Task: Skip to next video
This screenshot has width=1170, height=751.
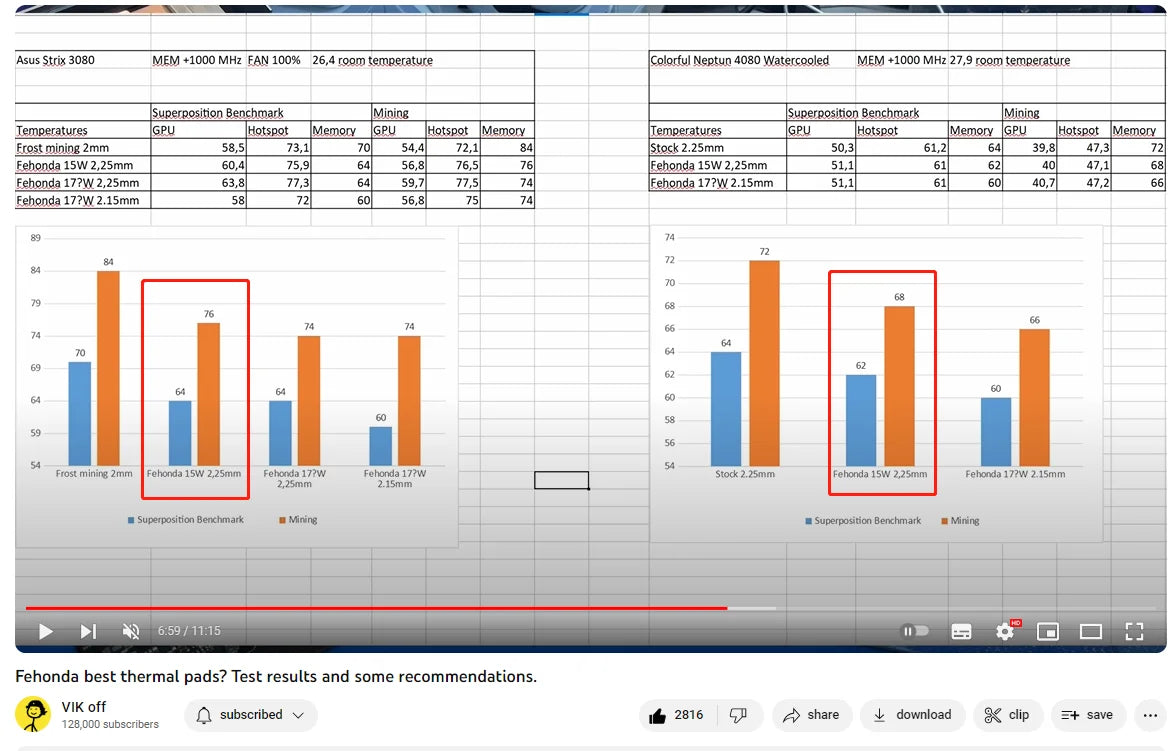Action: [x=88, y=632]
